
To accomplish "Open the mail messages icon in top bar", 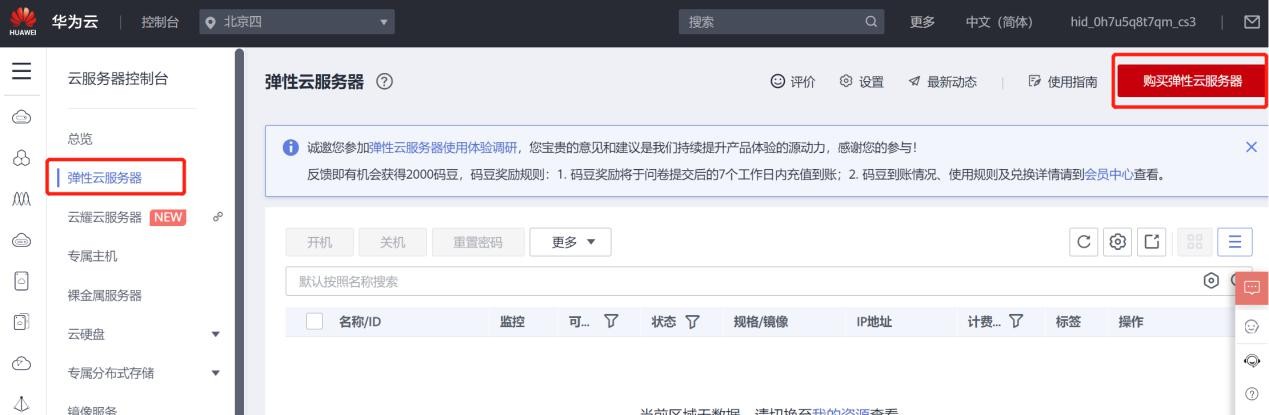I will click(x=1250, y=21).
